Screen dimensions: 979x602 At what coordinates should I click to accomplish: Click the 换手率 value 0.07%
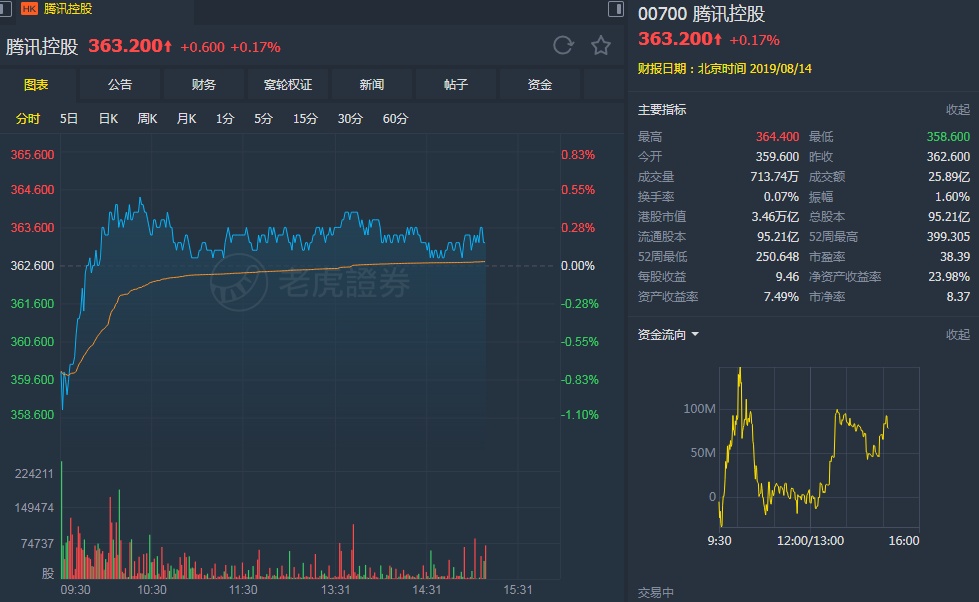[781, 197]
